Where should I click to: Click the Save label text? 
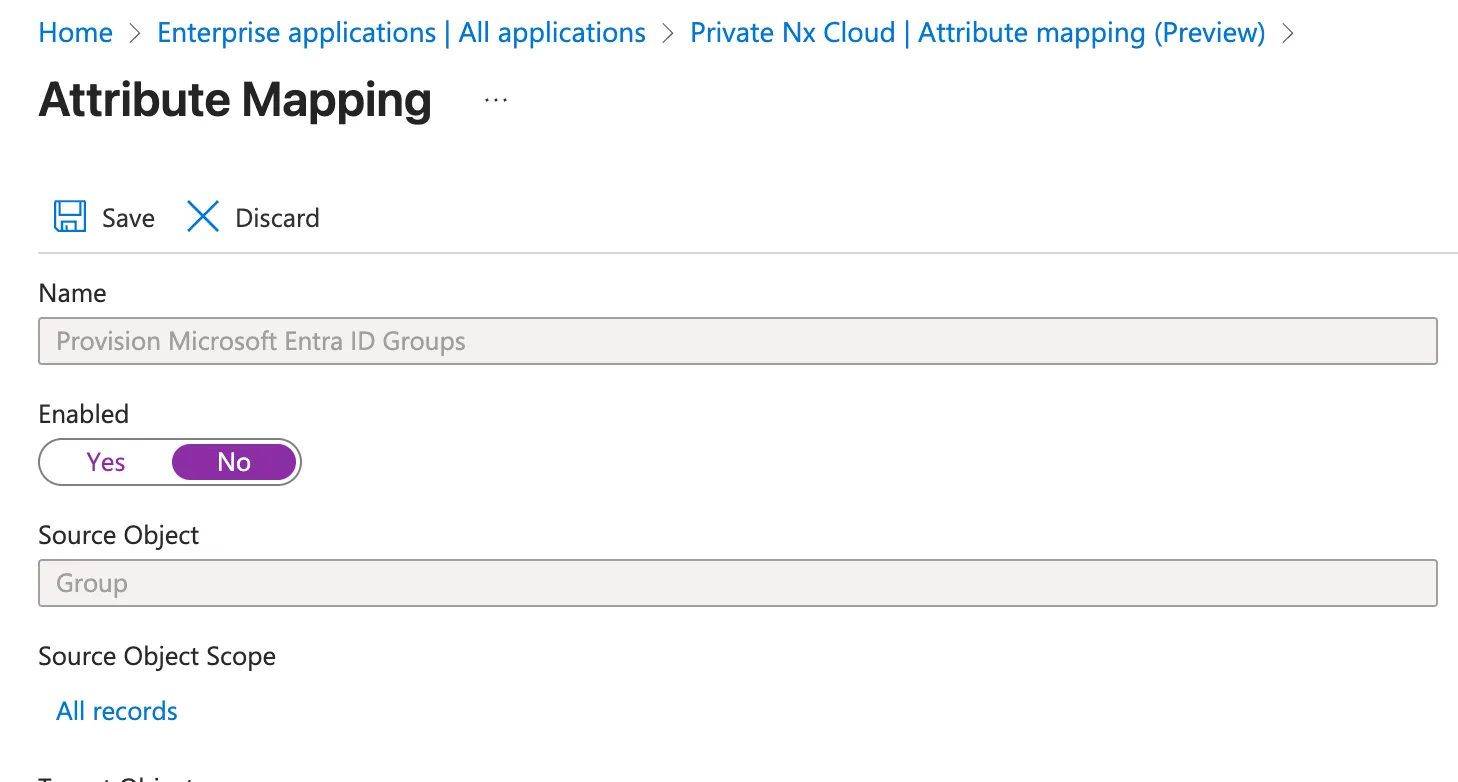(x=128, y=218)
